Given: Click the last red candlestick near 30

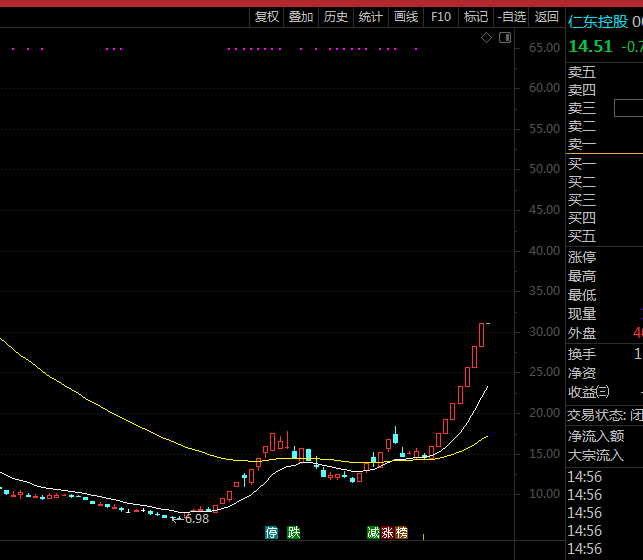Looking at the screenshot, I should tap(481, 335).
